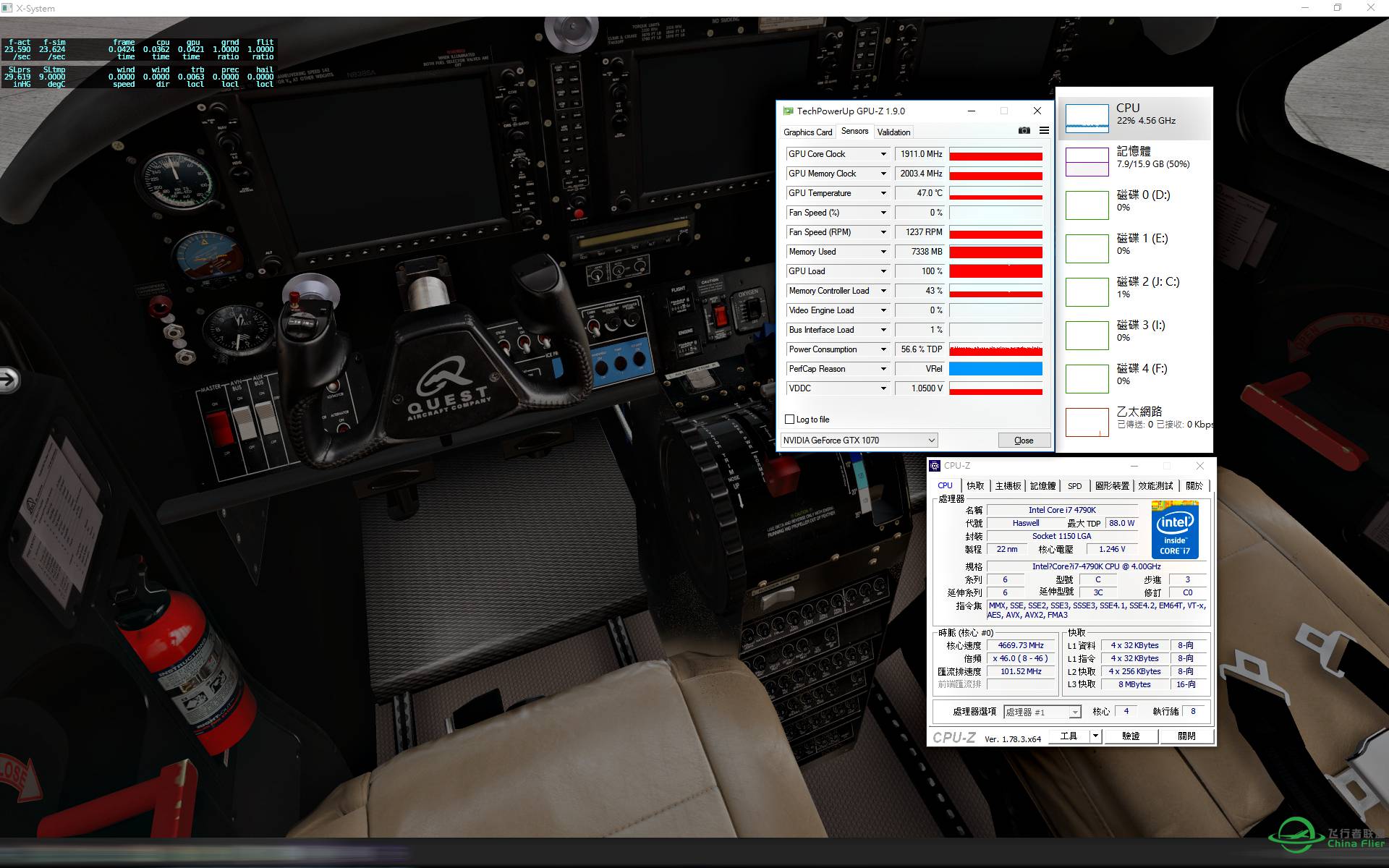Open Memory Used sensor dropdown

883,252
